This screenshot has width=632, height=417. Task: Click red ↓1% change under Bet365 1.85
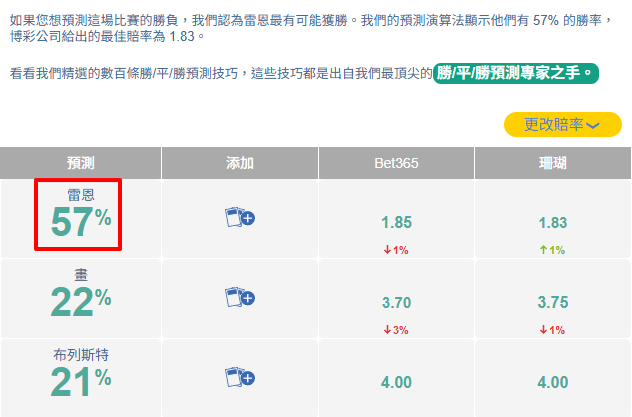396,250
